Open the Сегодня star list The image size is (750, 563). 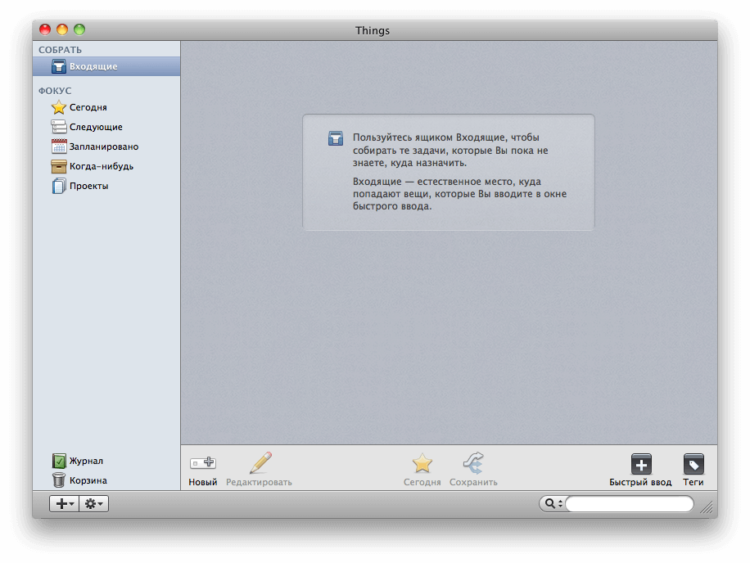pyautogui.click(x=106, y=107)
